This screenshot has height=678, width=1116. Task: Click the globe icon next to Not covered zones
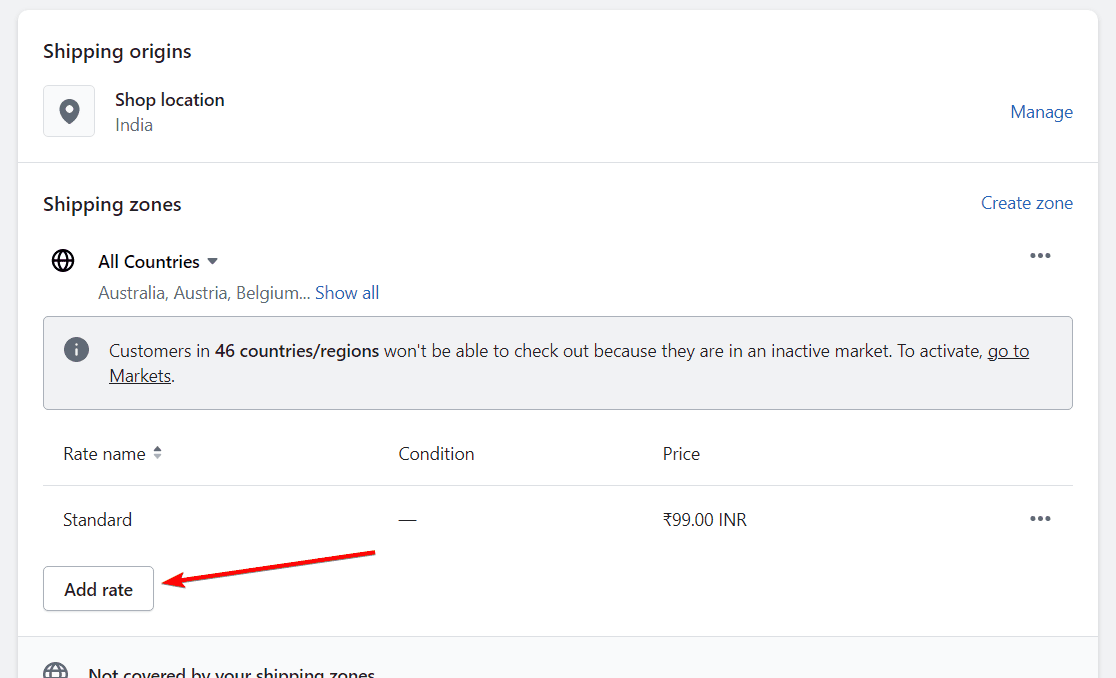point(57,670)
